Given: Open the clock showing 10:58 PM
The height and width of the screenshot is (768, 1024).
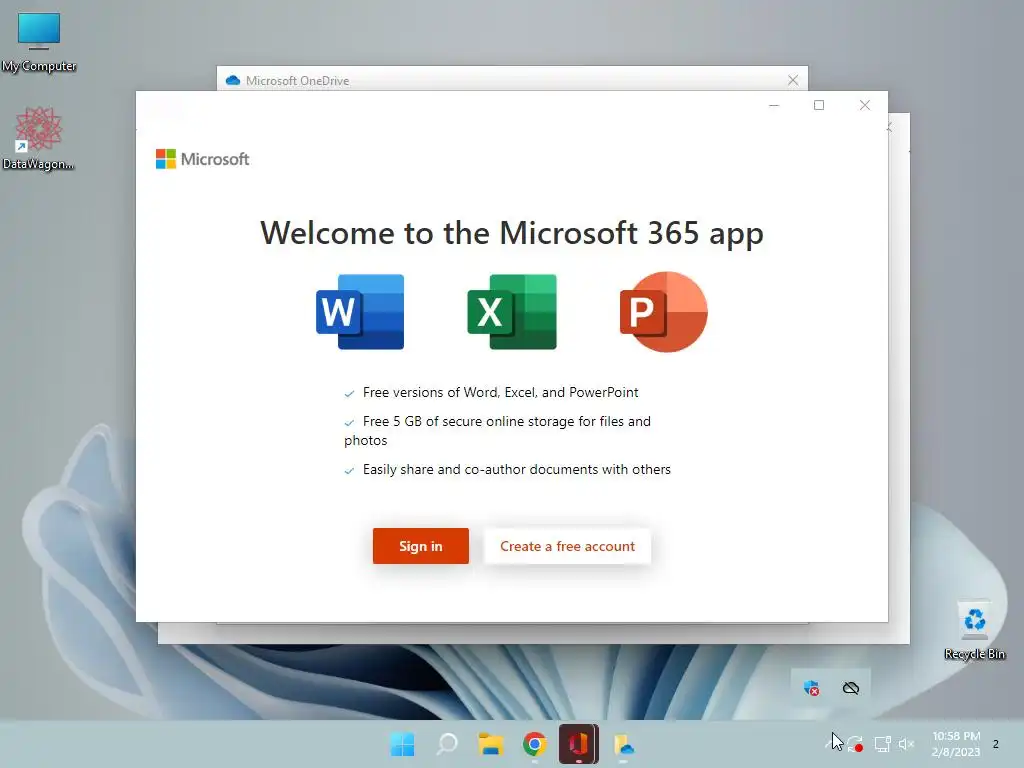Looking at the screenshot, I should click(x=956, y=744).
